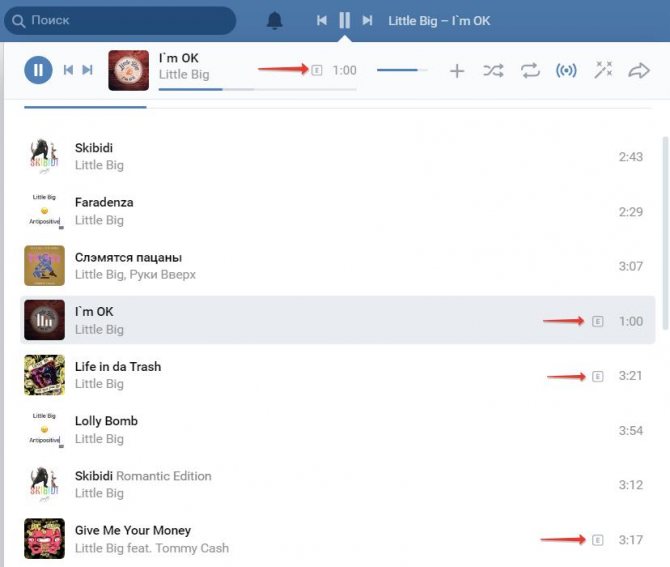Click the magnifier icon in search bar

pyautogui.click(x=18, y=21)
